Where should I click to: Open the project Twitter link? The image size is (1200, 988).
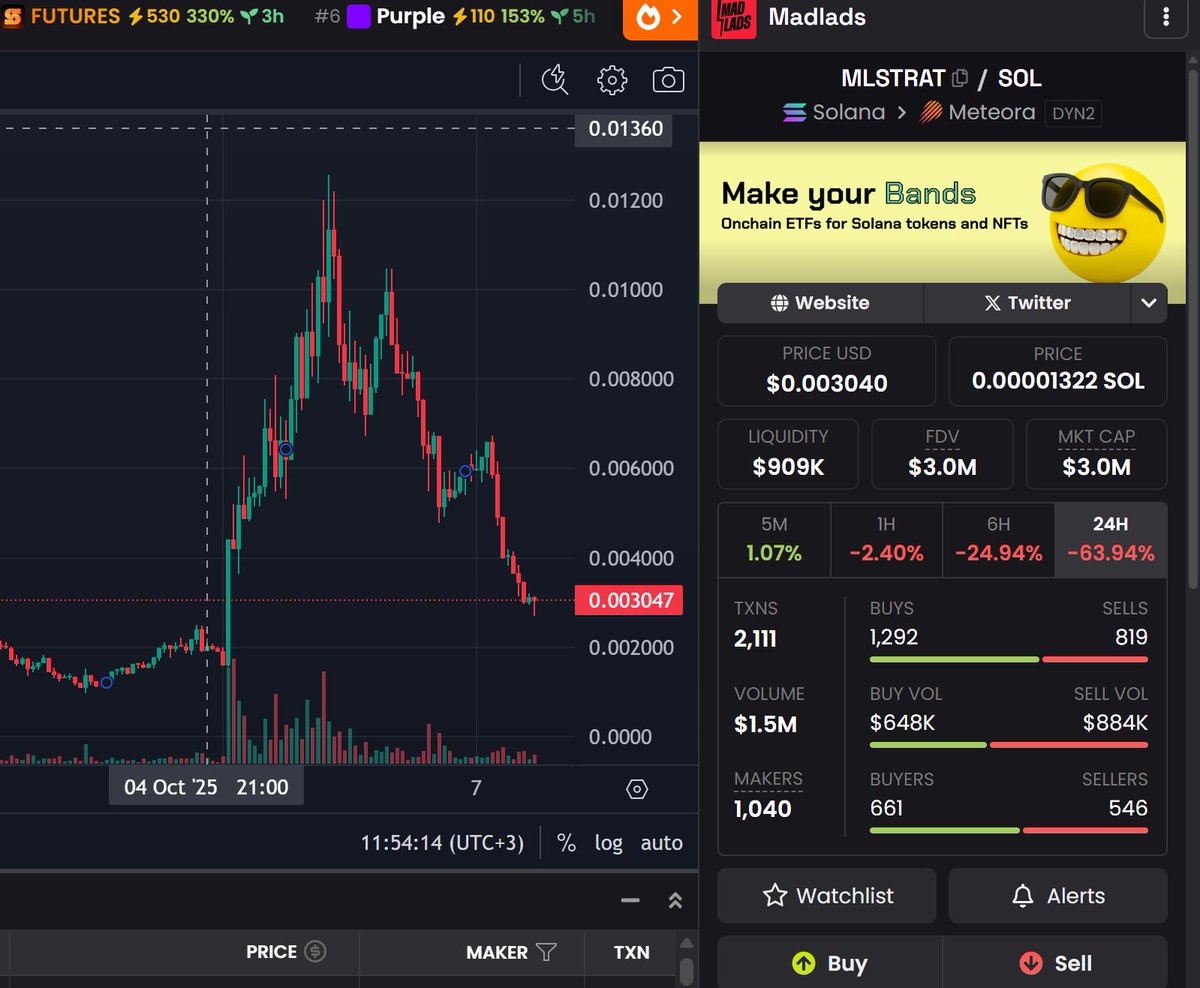[1027, 303]
